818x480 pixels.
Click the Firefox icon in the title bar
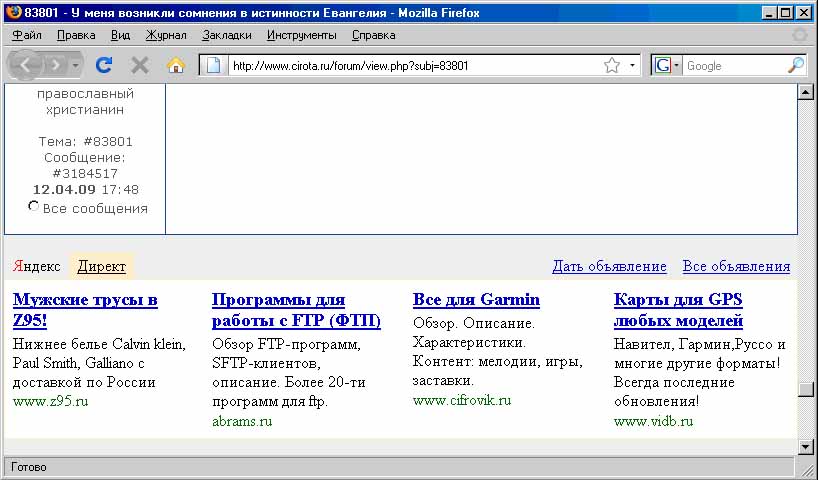tap(14, 13)
